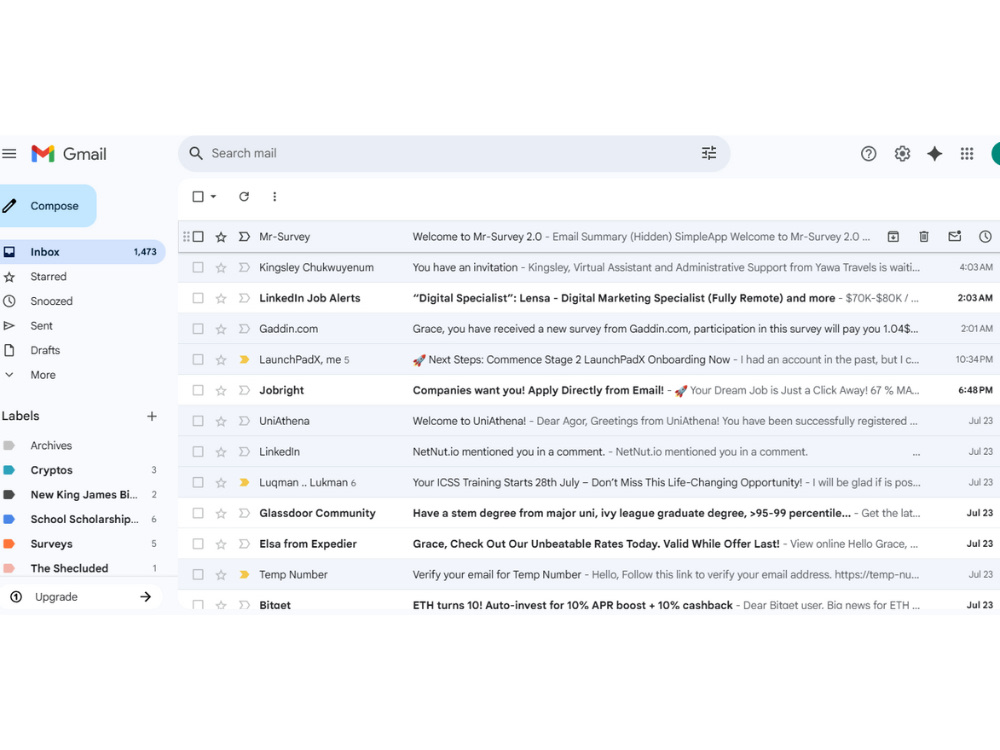Toggle importance marker on Temp Number email
Viewport: 1000px width, 750px height.
coord(244,575)
